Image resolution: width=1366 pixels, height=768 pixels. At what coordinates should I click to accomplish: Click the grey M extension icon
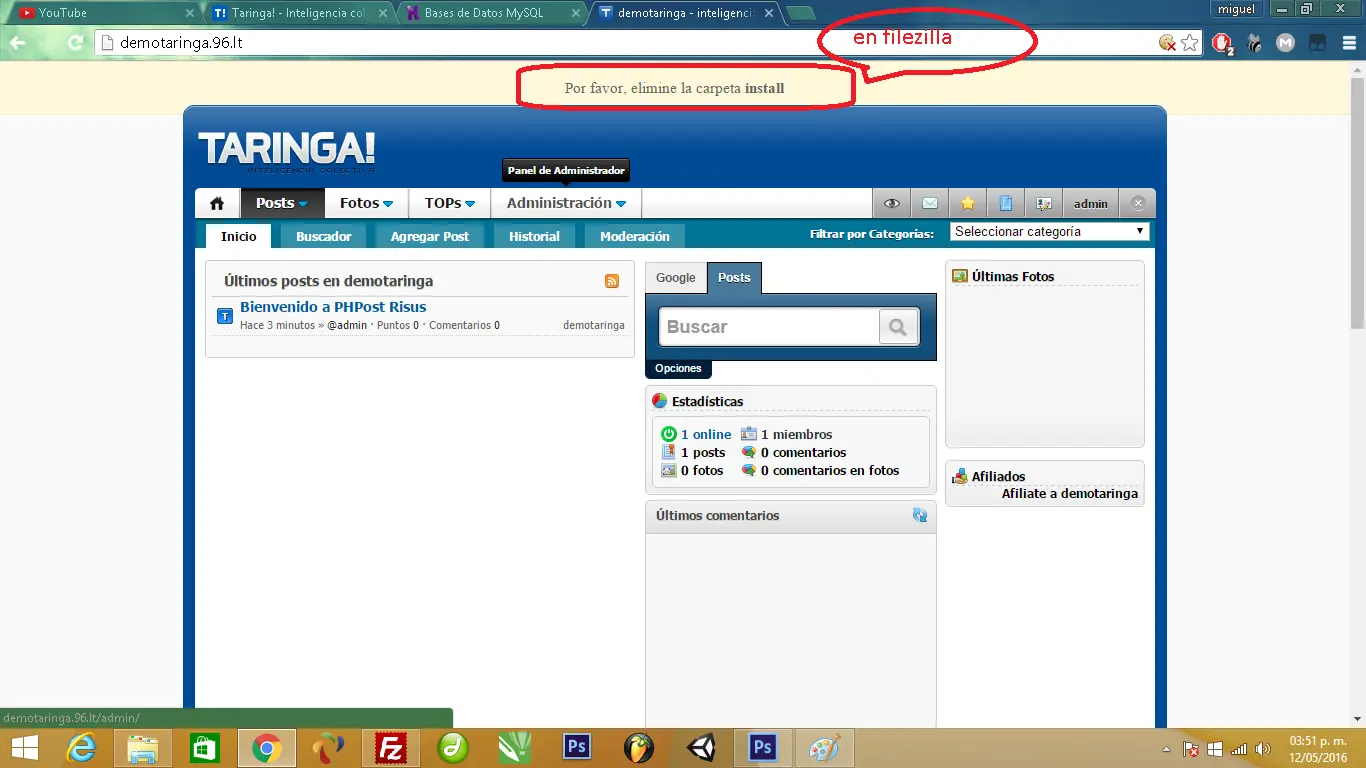click(x=1286, y=43)
